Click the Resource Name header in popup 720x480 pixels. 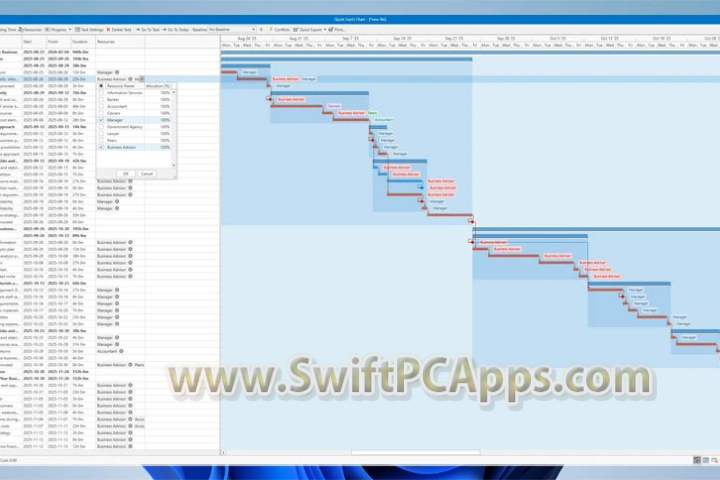pyautogui.click(x=124, y=86)
